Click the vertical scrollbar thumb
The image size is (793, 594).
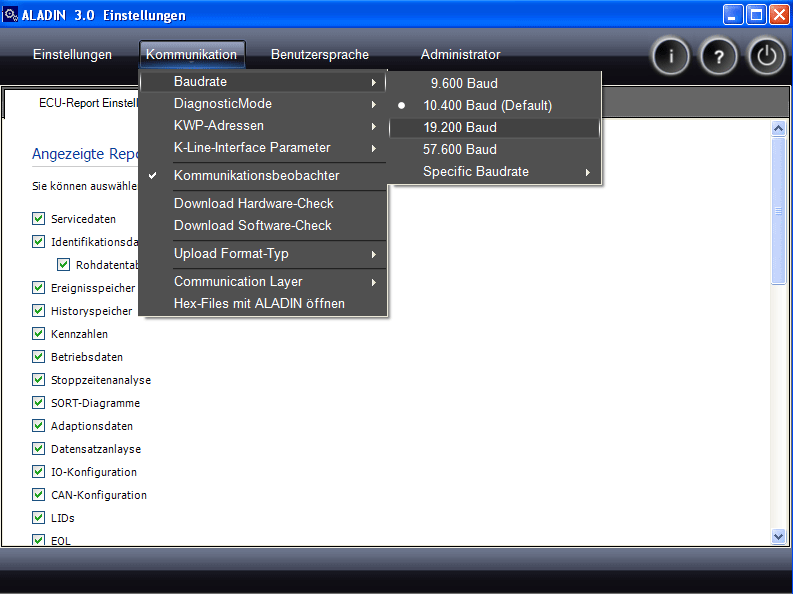click(778, 211)
